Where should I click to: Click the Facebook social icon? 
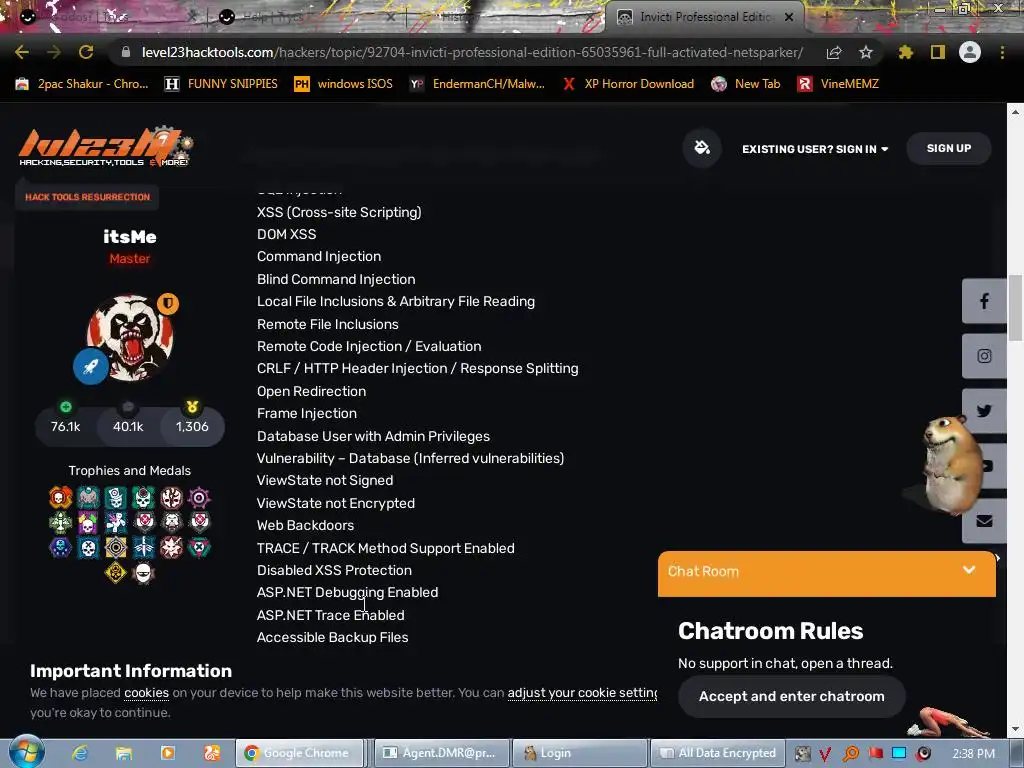[x=984, y=301]
